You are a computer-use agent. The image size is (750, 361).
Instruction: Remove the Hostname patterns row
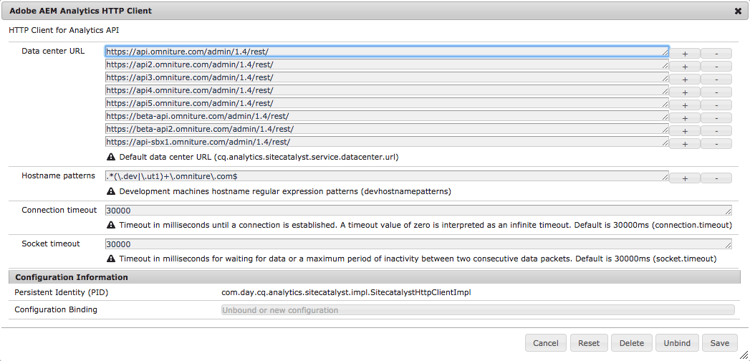[x=716, y=178]
